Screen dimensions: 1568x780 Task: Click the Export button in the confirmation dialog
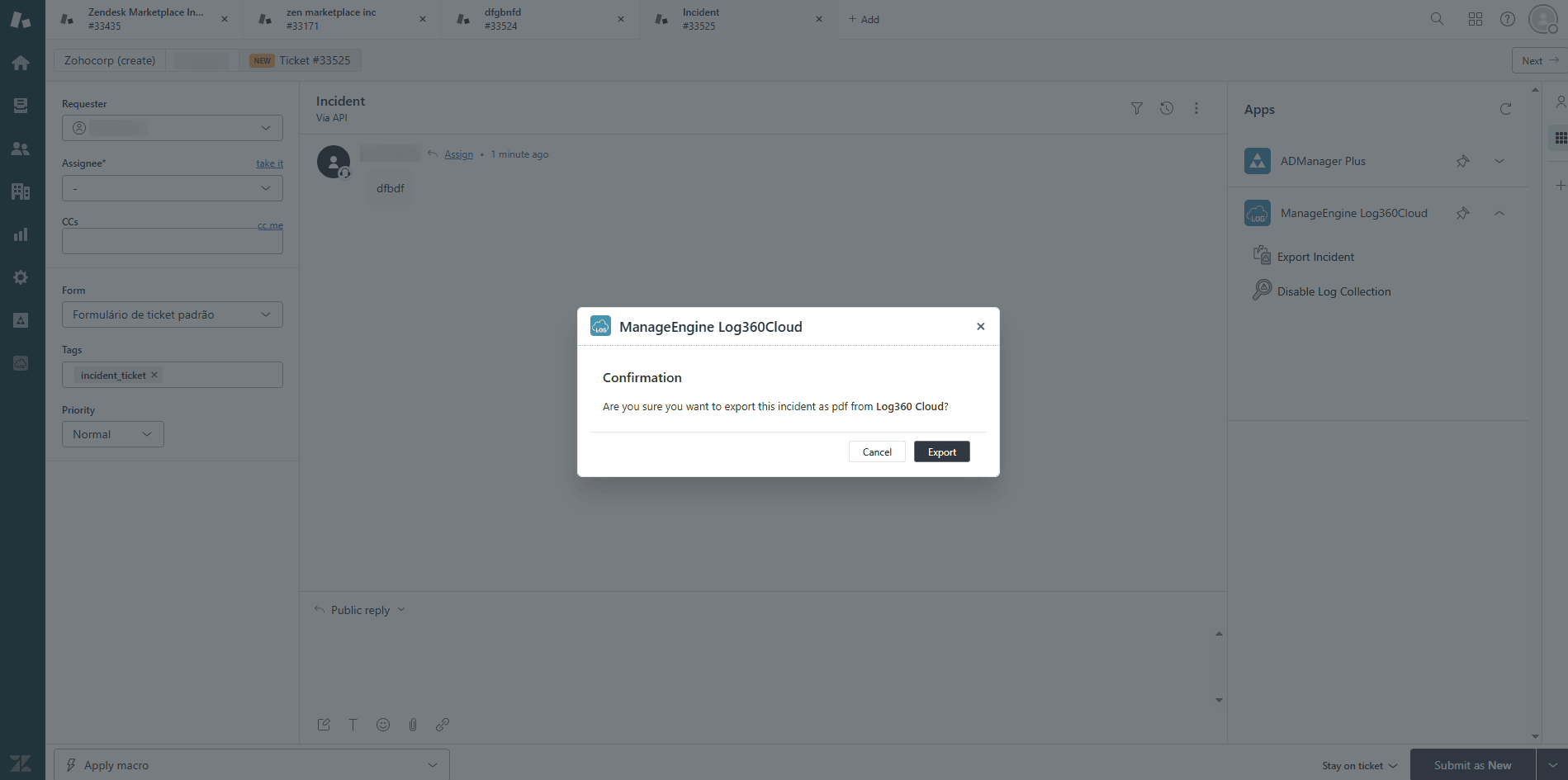point(941,451)
